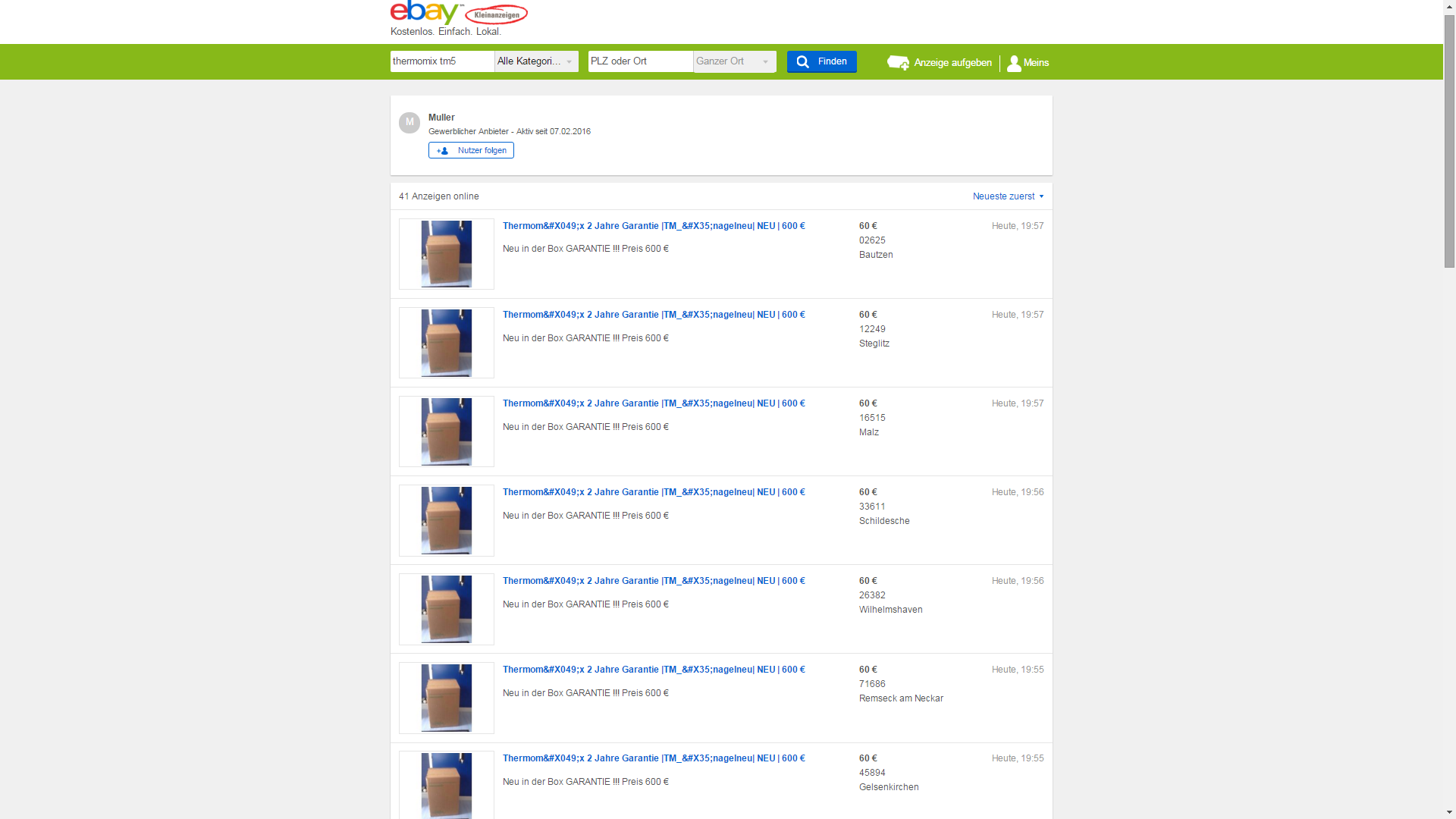Click the slogan 'Kostenlos. Einfach. Lokal.'
The width and height of the screenshot is (1456, 819).
click(x=446, y=32)
